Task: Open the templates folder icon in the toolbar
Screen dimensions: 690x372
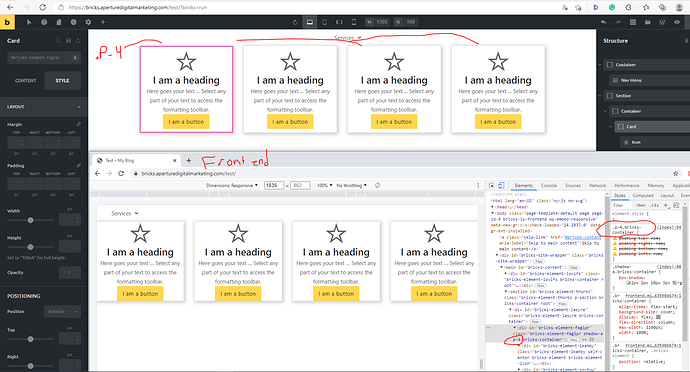Action: [x=648, y=22]
